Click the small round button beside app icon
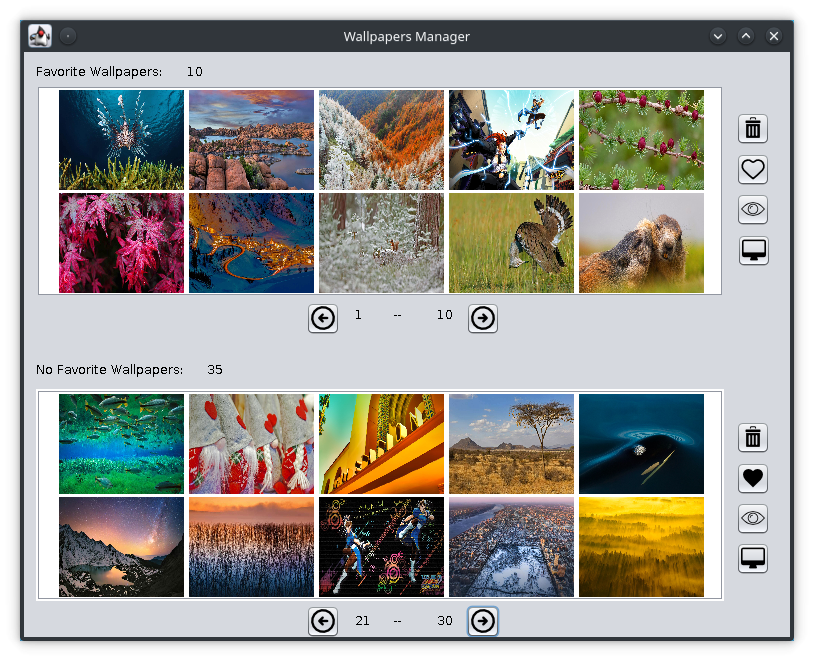The width and height of the screenshot is (814, 661). pyautogui.click(x=67, y=35)
